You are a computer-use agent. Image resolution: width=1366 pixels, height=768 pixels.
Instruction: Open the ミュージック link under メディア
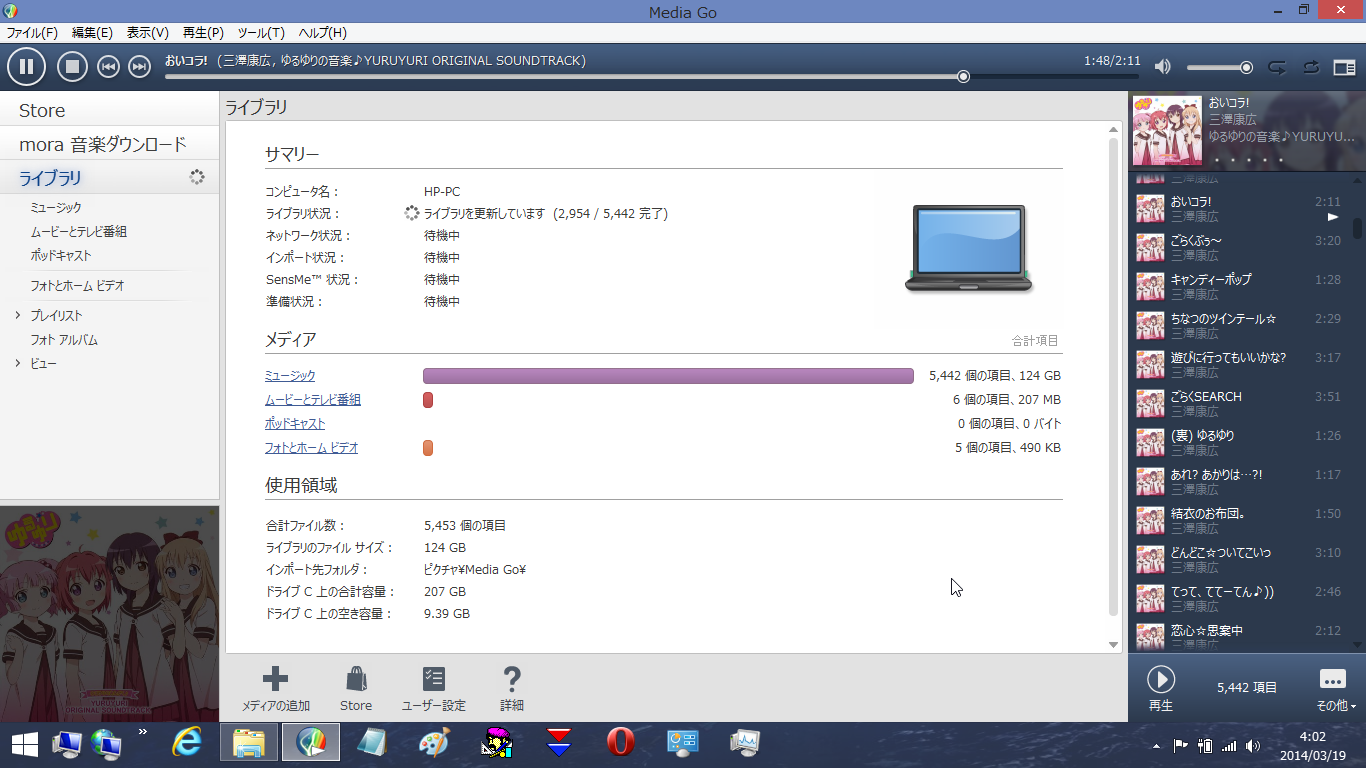point(290,376)
